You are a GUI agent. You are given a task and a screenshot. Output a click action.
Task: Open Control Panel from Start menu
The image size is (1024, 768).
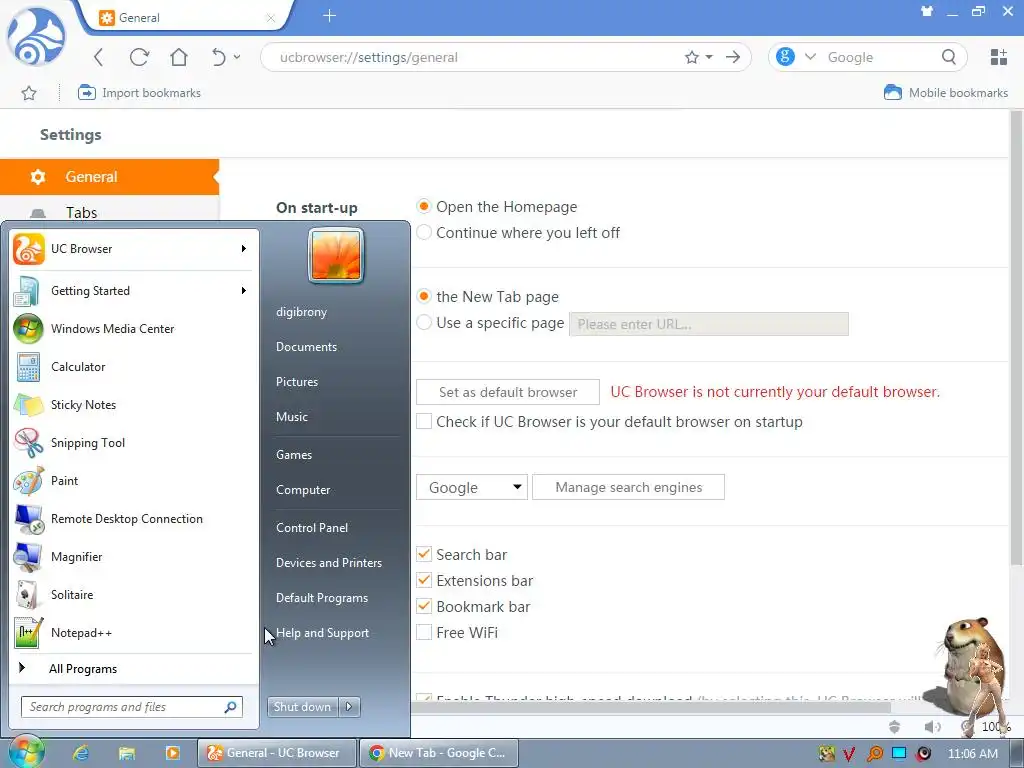(x=312, y=528)
